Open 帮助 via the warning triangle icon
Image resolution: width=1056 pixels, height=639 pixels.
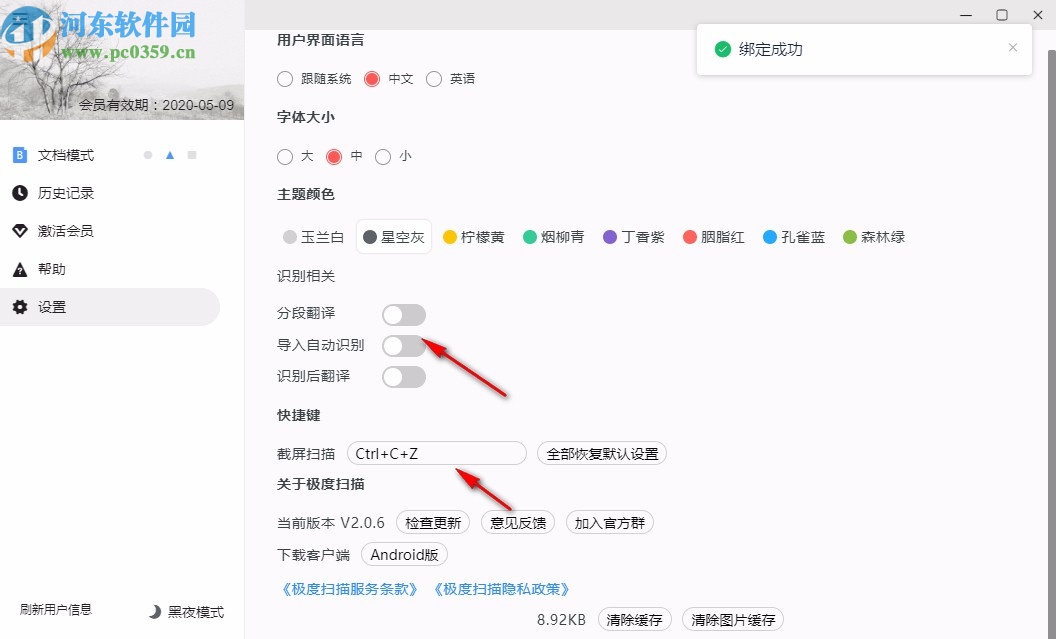(x=21, y=269)
